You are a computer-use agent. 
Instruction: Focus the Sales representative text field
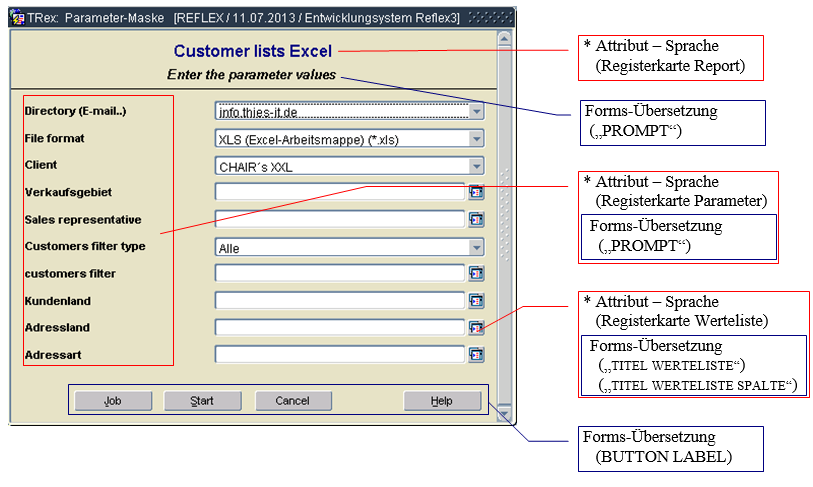click(340, 219)
